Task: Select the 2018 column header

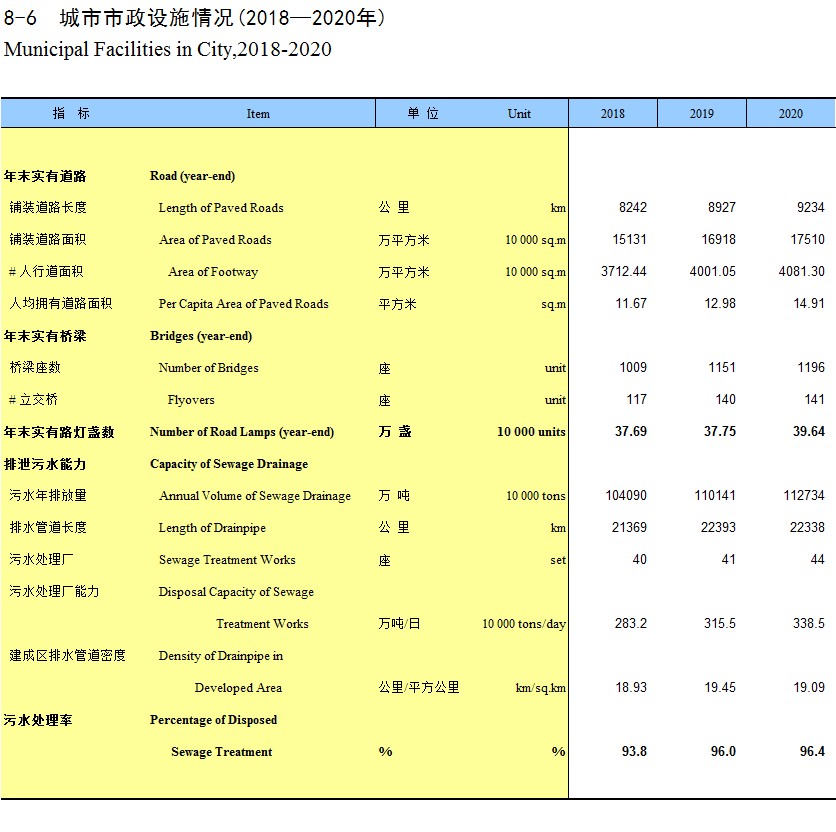Action: (613, 114)
